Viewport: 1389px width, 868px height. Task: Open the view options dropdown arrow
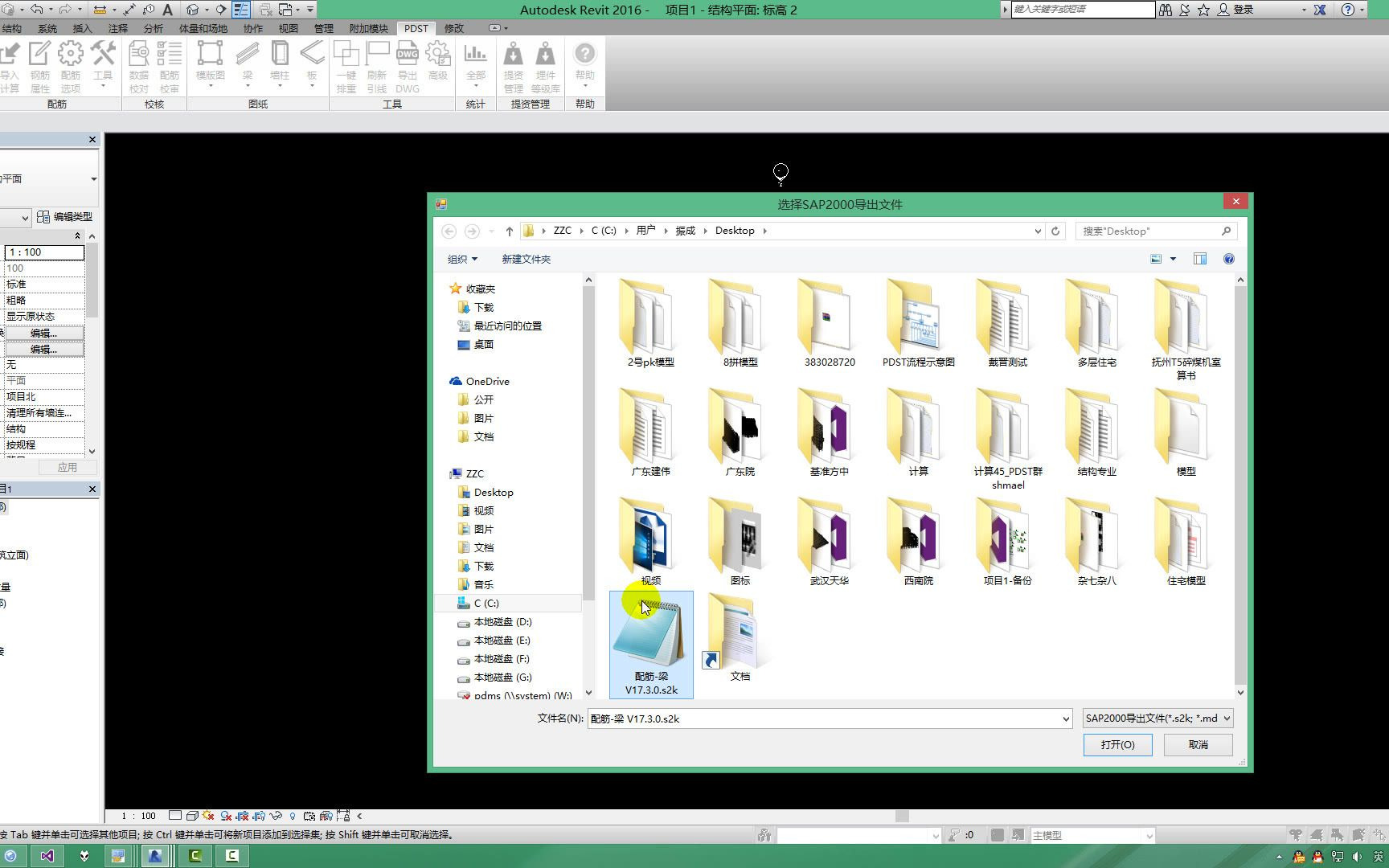coord(1173,259)
